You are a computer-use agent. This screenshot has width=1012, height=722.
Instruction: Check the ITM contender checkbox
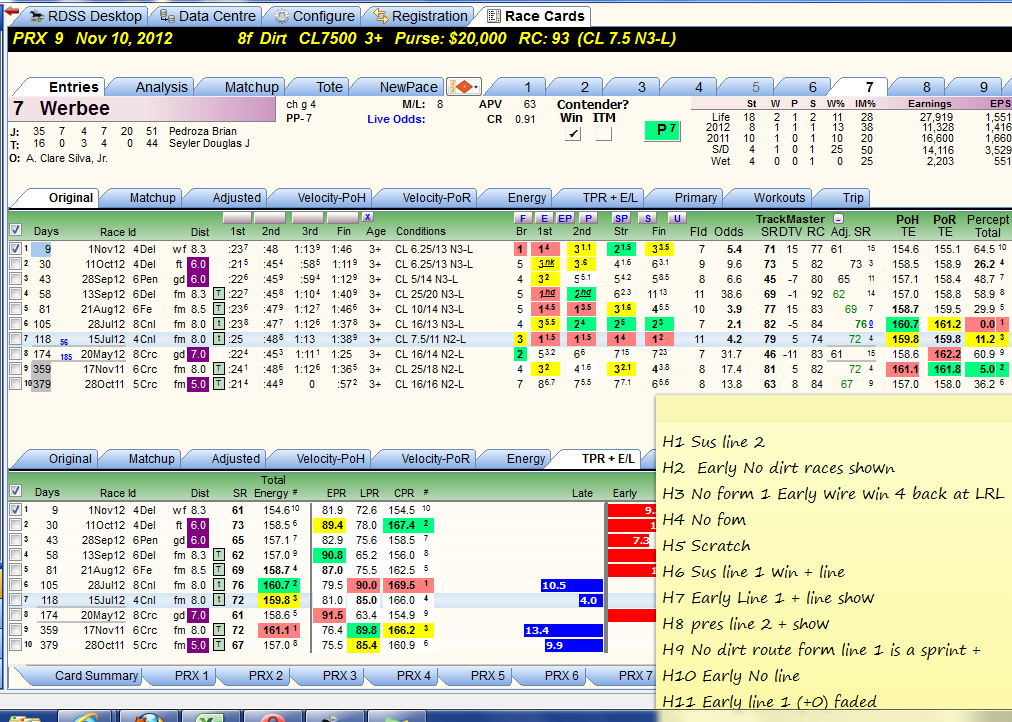pos(603,134)
